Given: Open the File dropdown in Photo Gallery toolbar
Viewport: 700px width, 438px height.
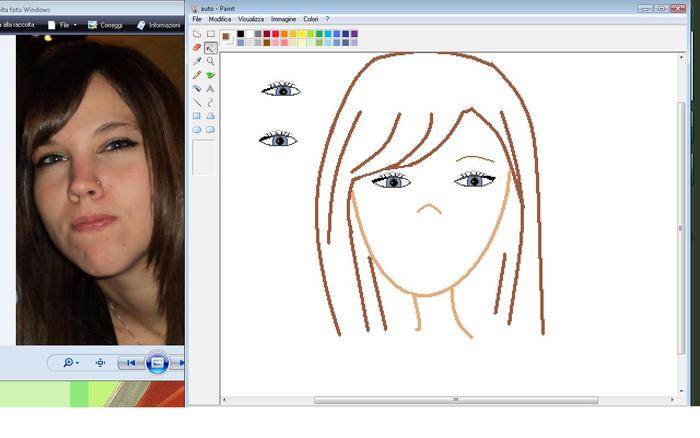Looking at the screenshot, I should click(x=62, y=25).
